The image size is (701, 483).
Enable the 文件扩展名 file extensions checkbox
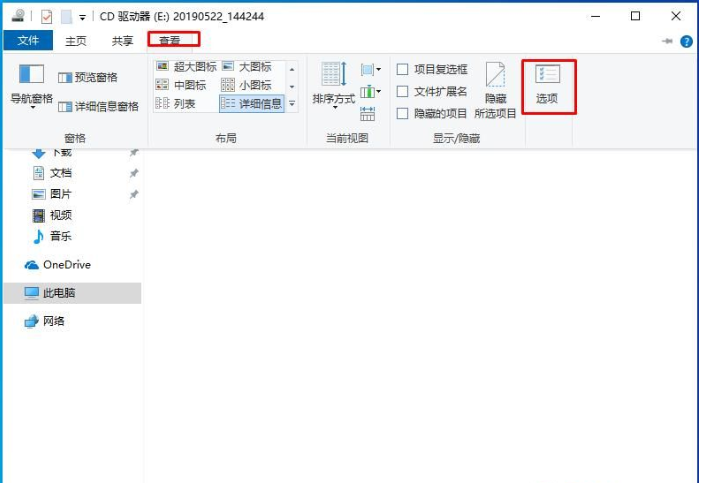click(403, 91)
